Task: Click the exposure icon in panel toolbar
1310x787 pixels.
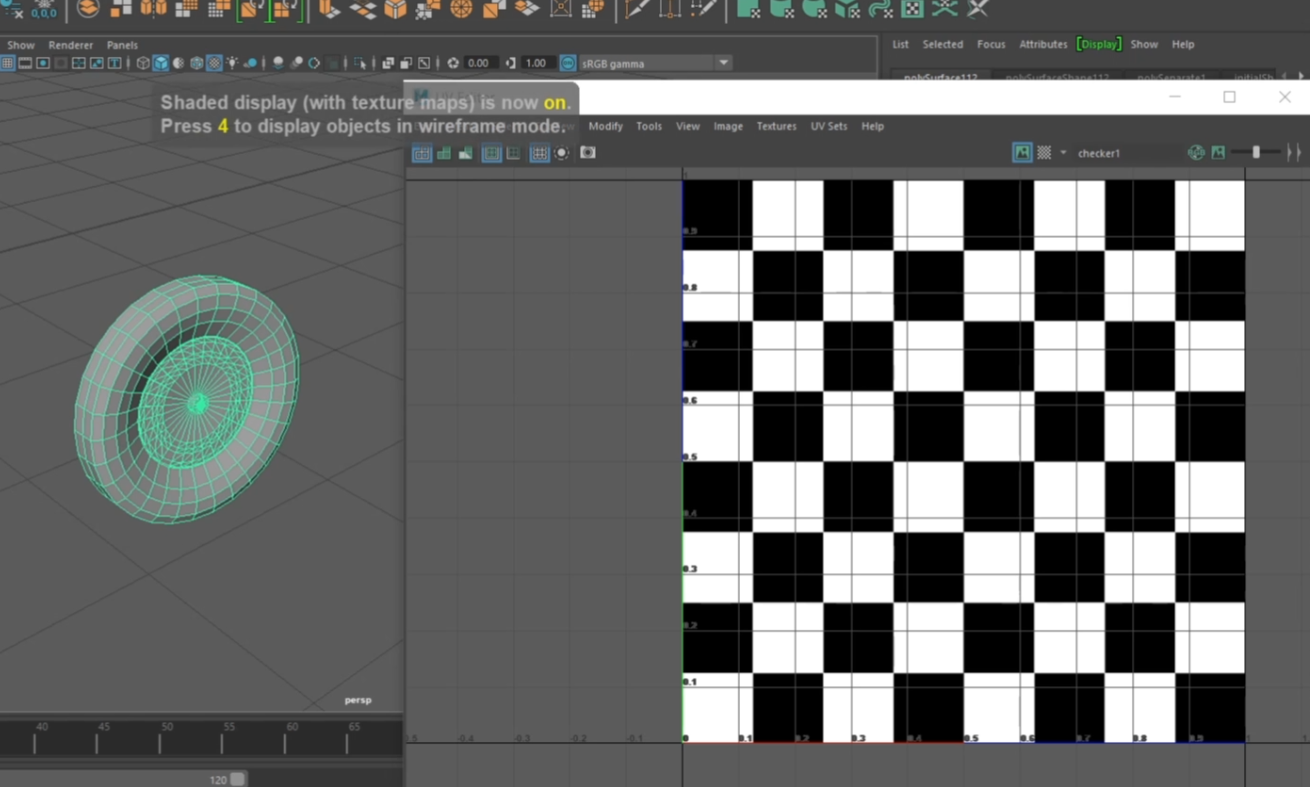Action: tap(453, 63)
